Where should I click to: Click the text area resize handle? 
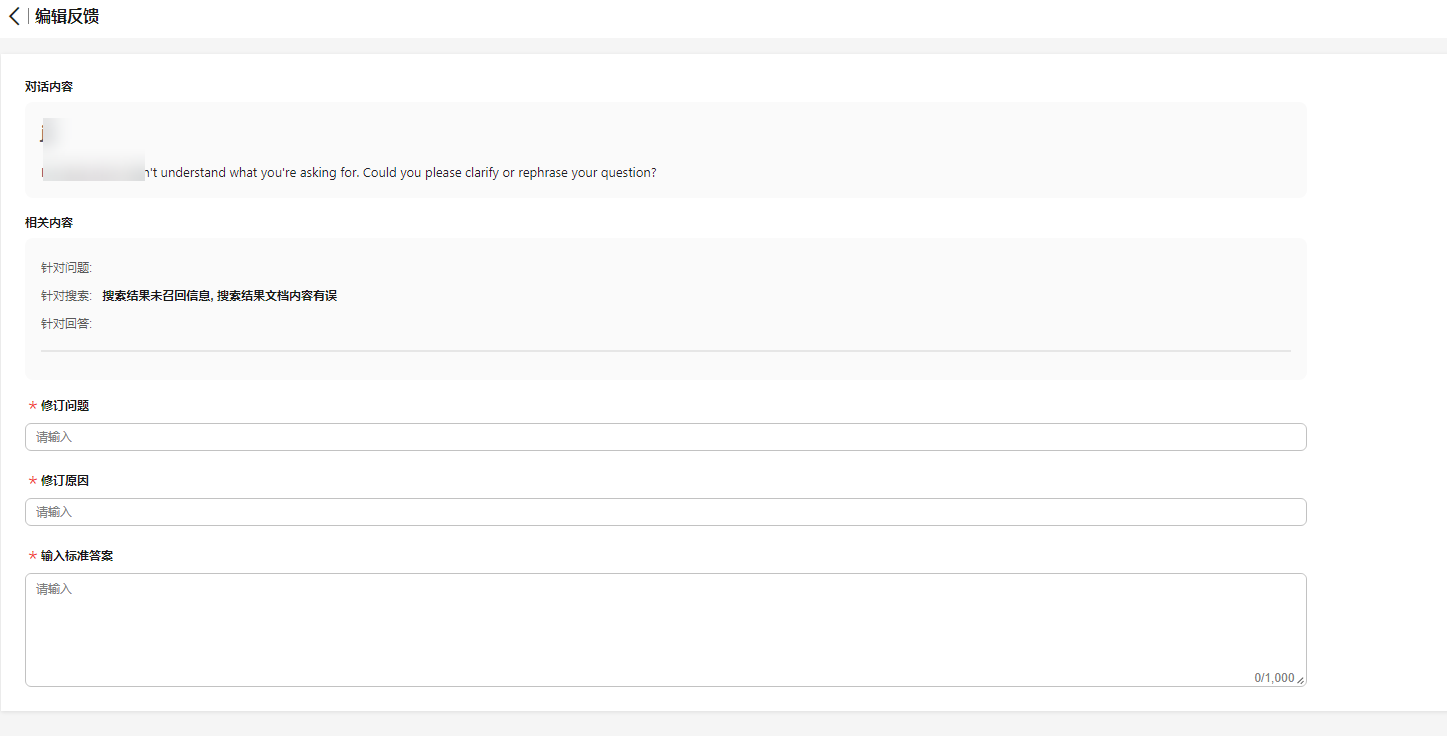[1300, 680]
